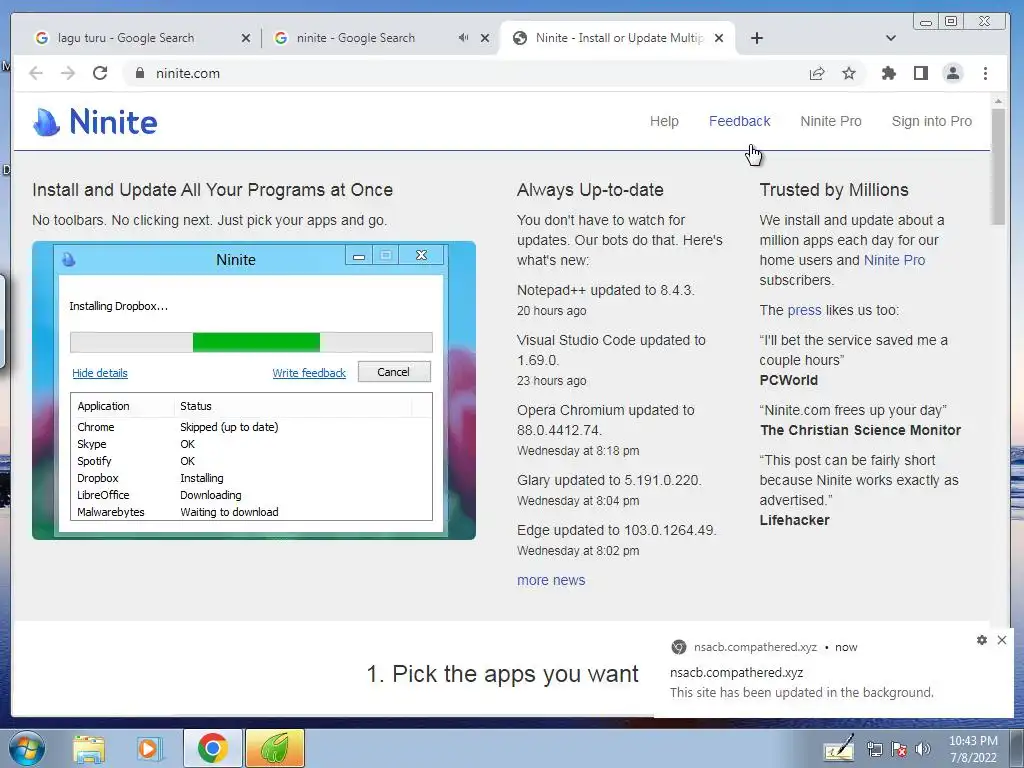Viewport: 1024px width, 768px height.
Task: Go back using the browser back arrow
Action: coord(36,73)
